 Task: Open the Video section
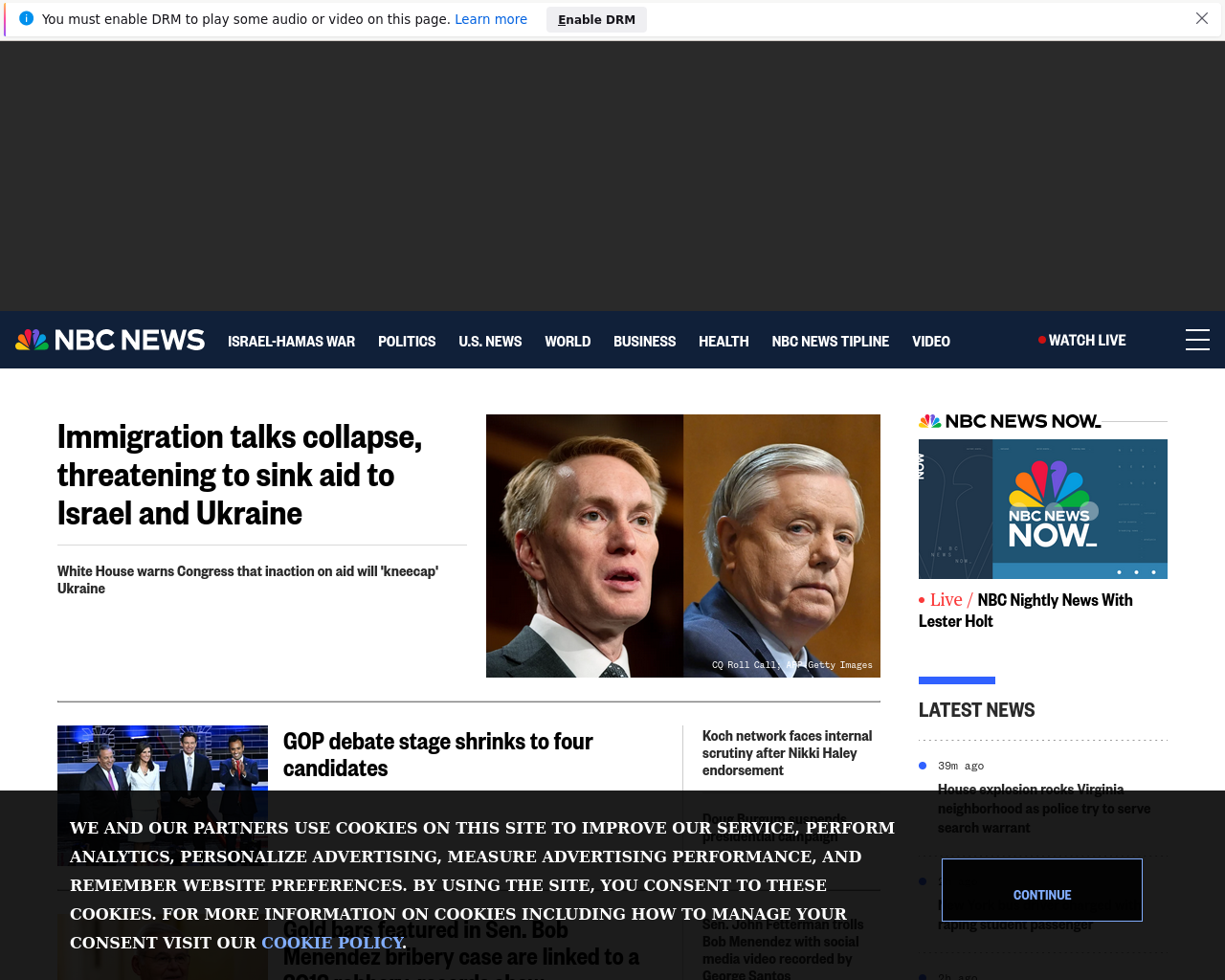[x=931, y=341]
